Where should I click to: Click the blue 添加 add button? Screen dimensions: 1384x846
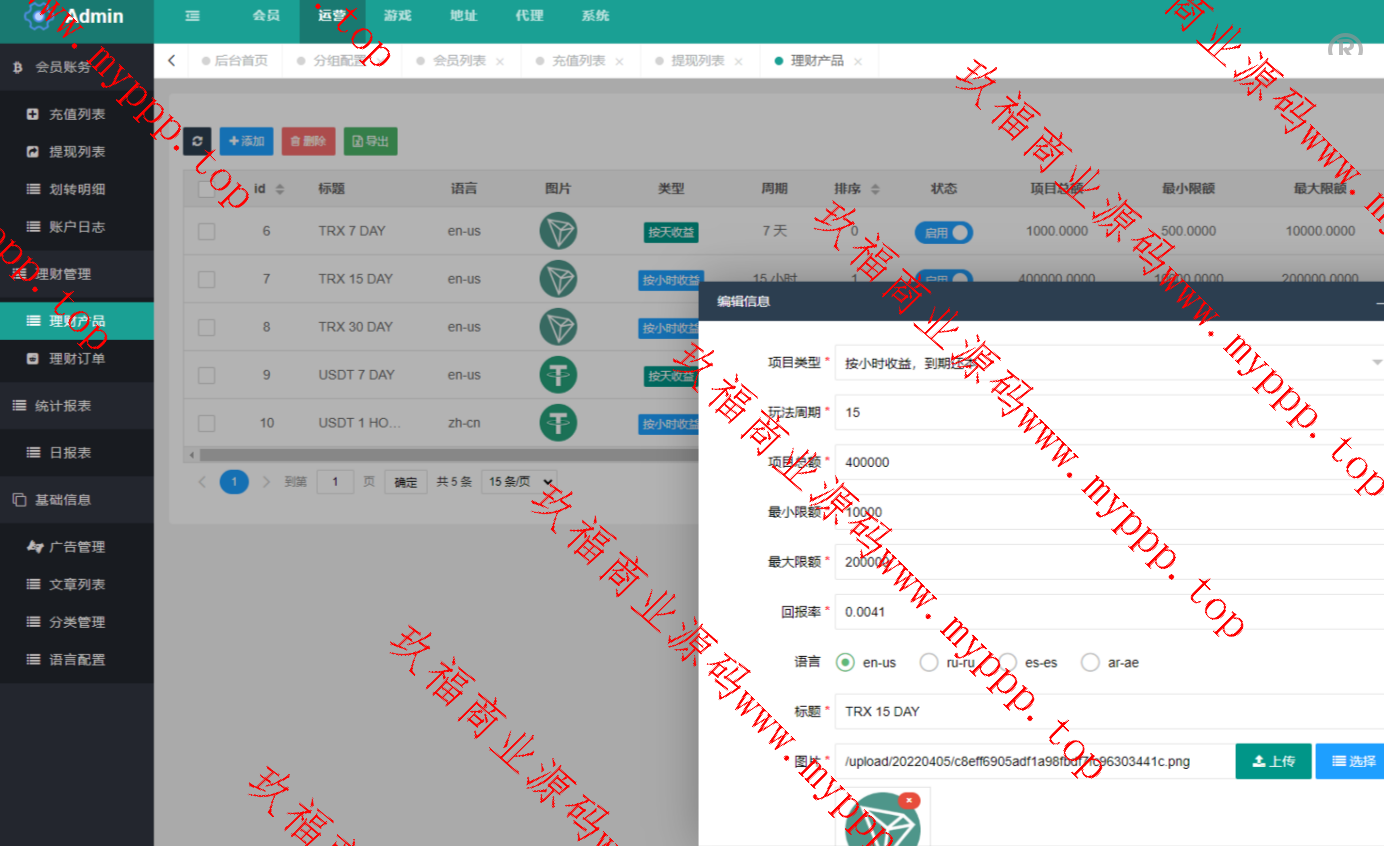[246, 141]
